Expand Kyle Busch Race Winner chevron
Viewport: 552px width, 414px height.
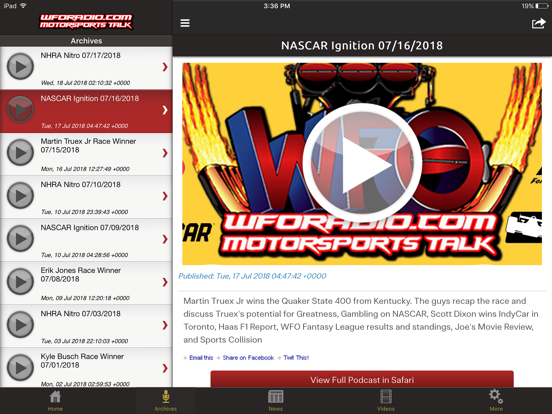click(x=165, y=368)
